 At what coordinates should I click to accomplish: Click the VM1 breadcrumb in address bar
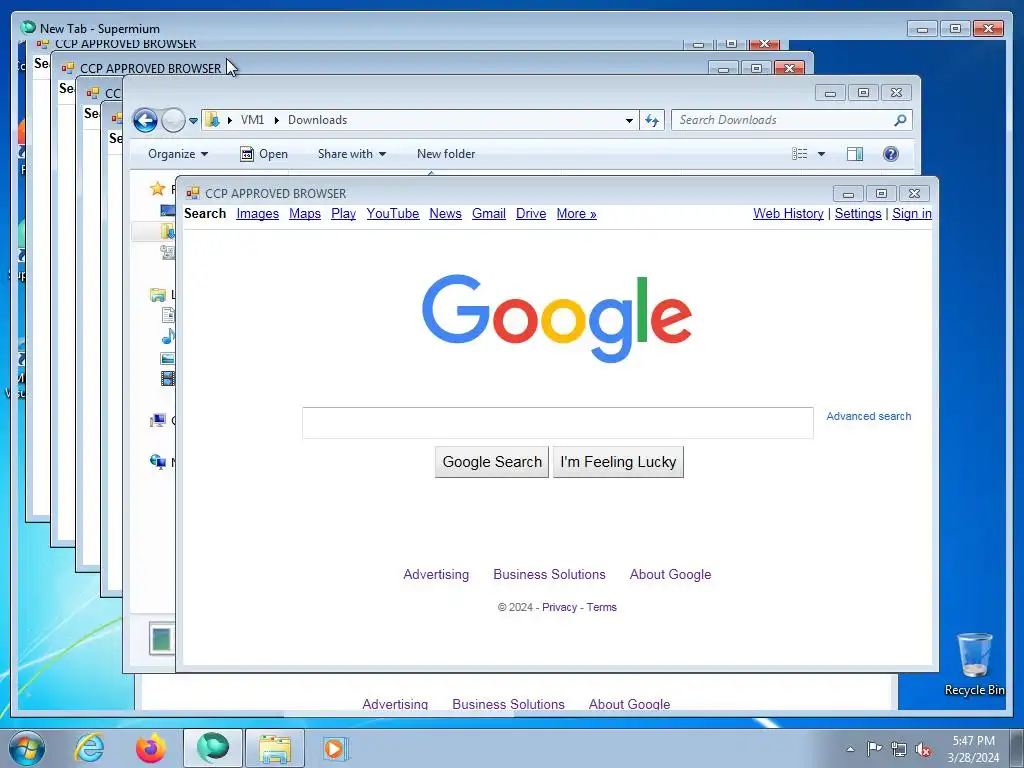point(252,120)
